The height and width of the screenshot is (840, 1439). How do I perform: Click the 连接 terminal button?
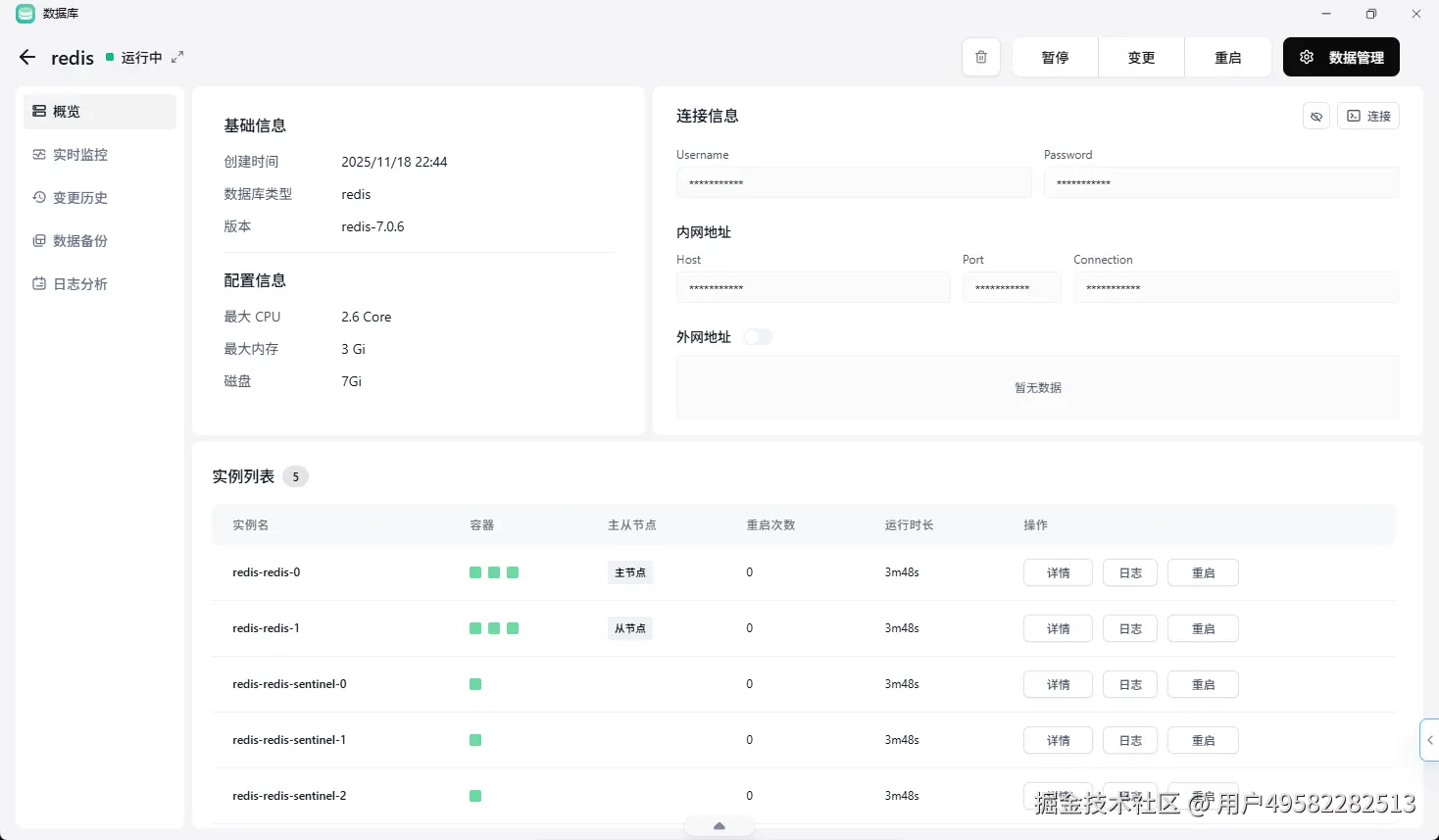pyautogui.click(x=1368, y=116)
